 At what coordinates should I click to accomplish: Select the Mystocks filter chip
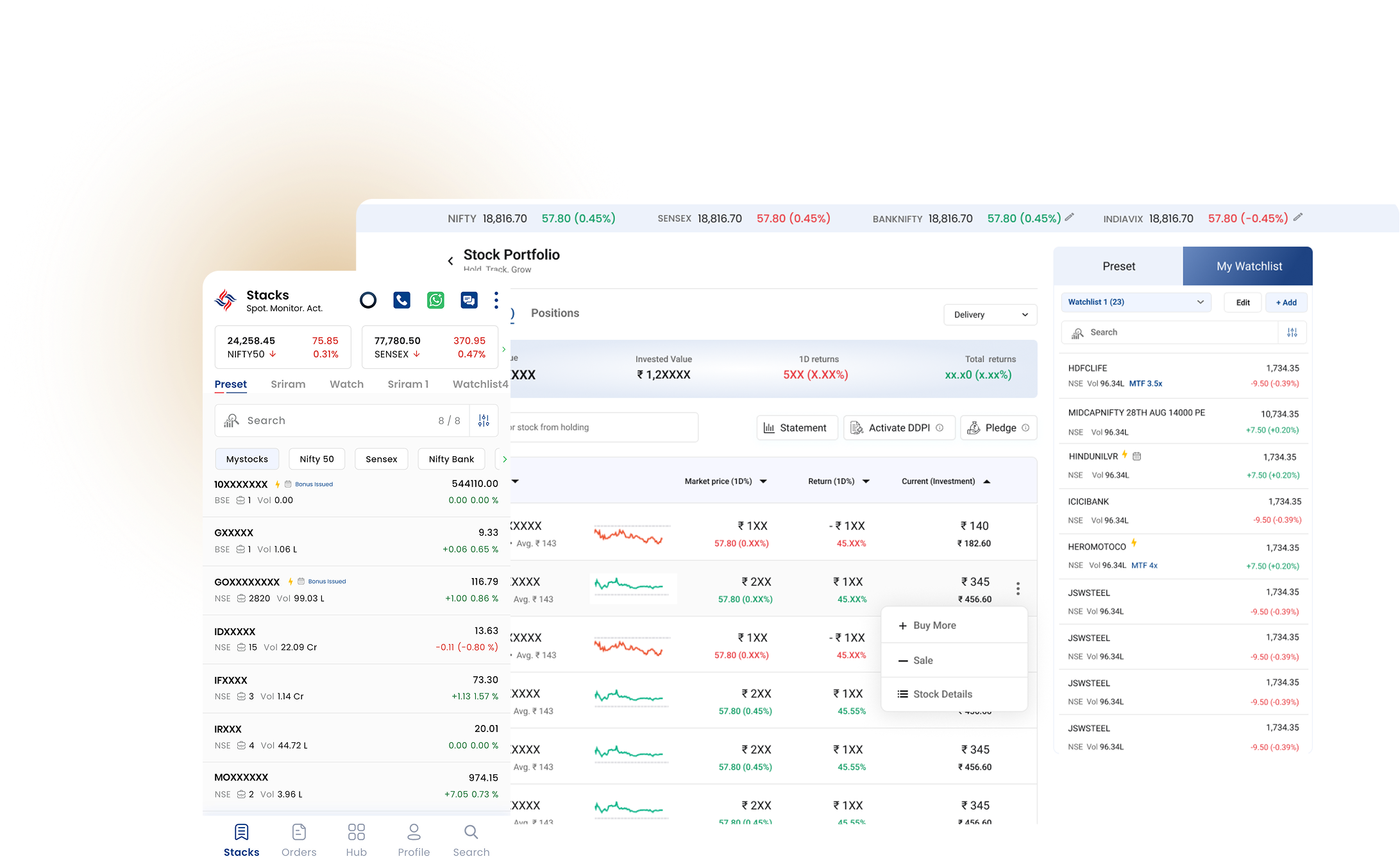click(247, 459)
